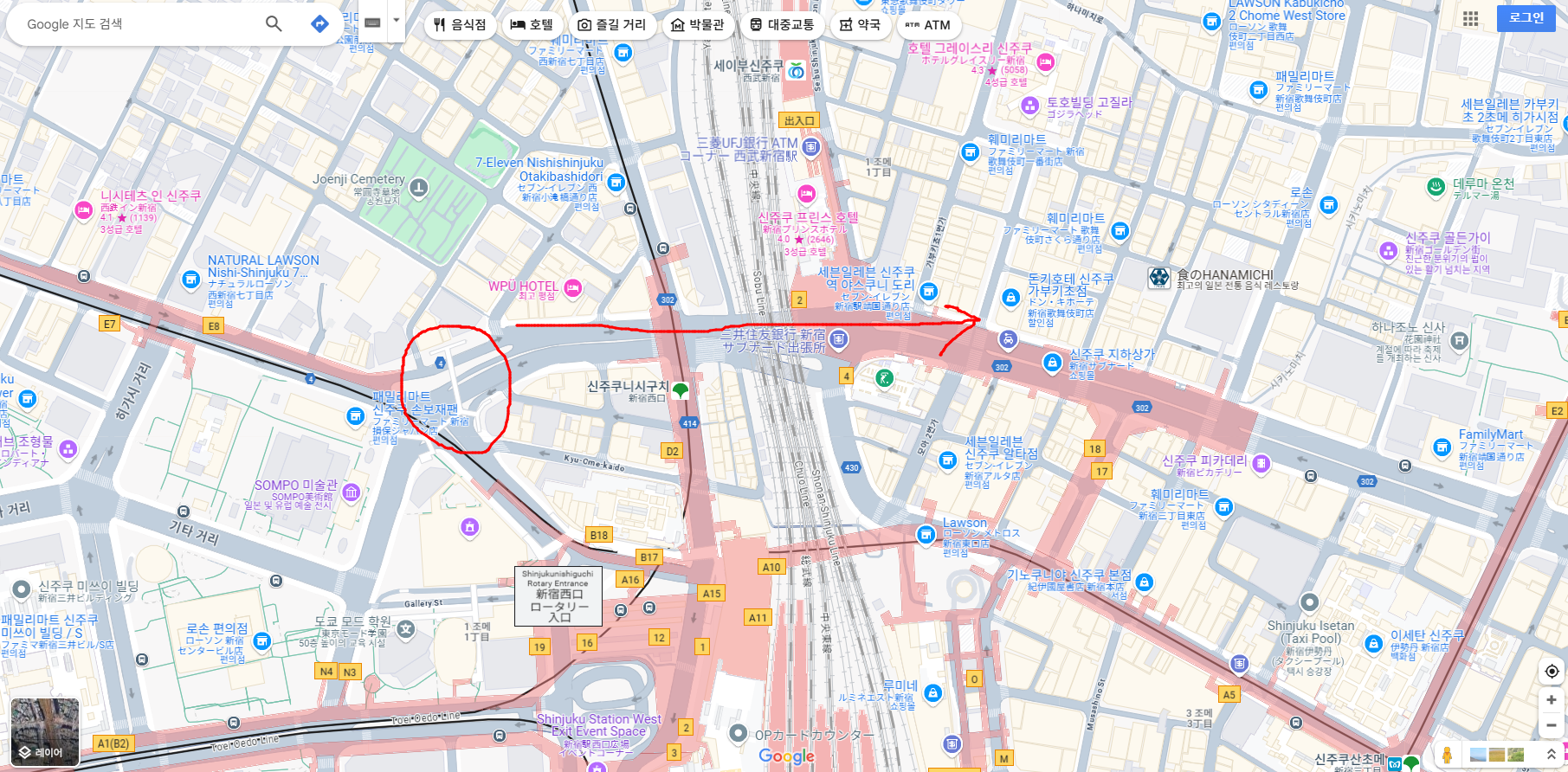Screen dimensions: 1568x772
Task: Open the 하나조노 신사 shrine marker
Action: [x=1459, y=340]
